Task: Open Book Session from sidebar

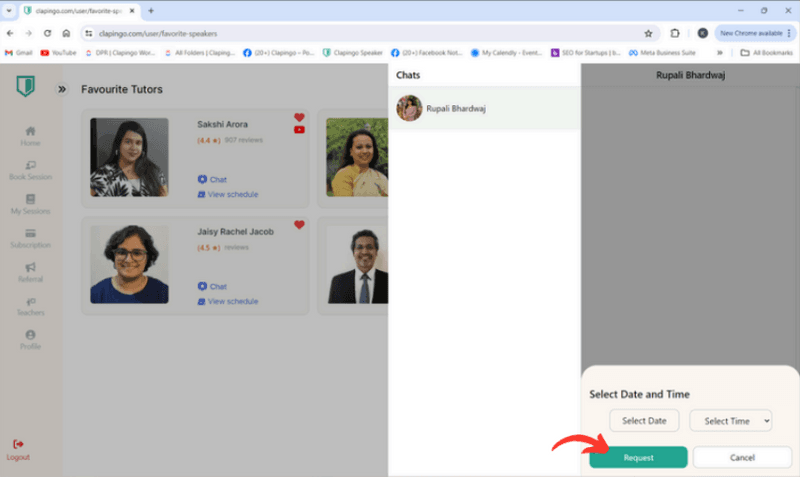Action: 30,165
